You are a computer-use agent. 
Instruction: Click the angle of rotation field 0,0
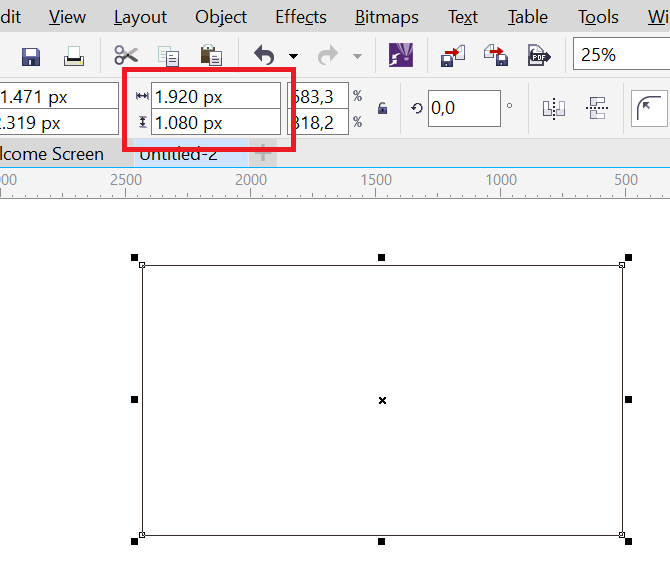click(x=464, y=108)
